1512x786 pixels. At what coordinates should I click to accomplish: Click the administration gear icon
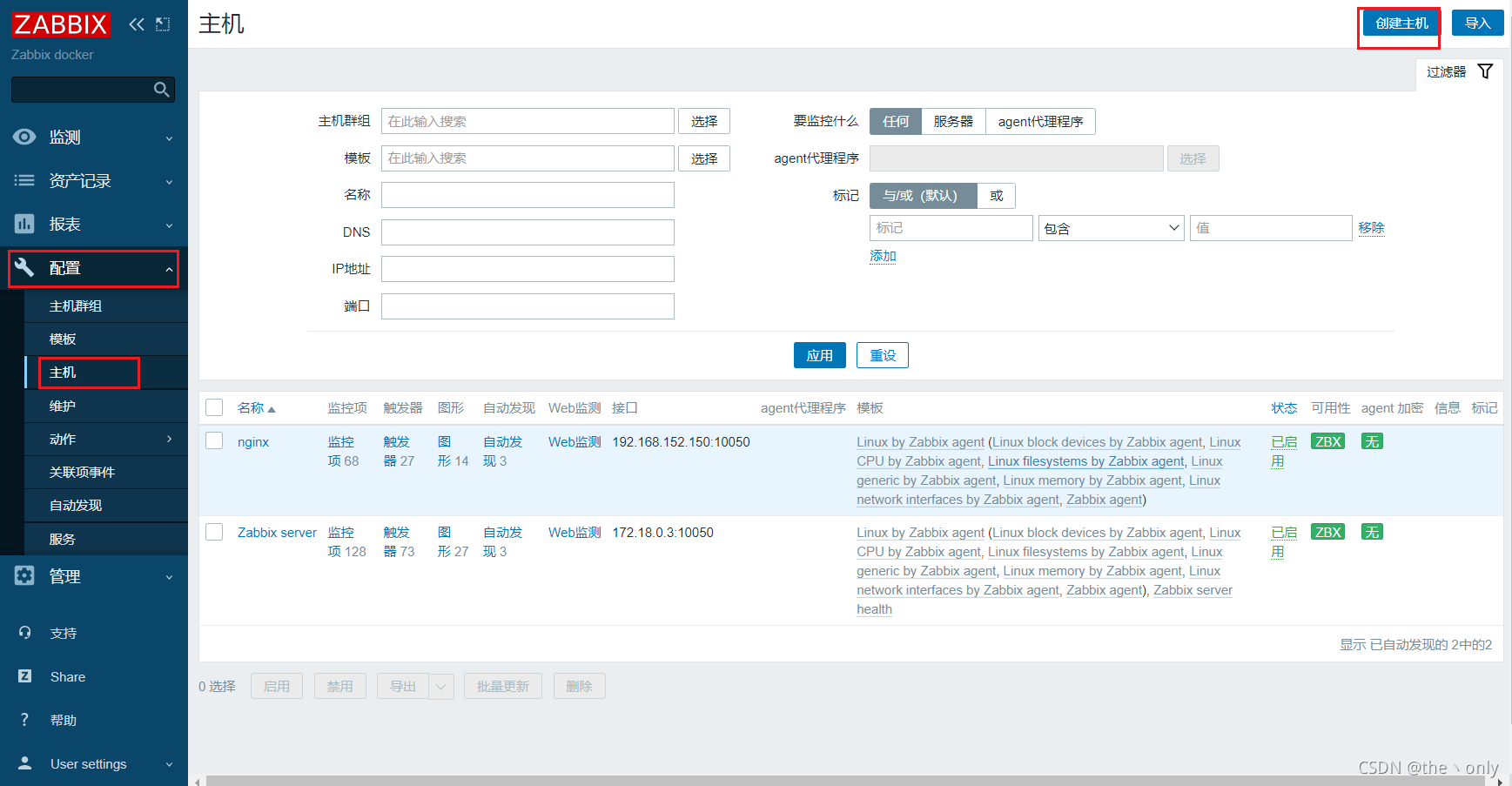point(24,575)
